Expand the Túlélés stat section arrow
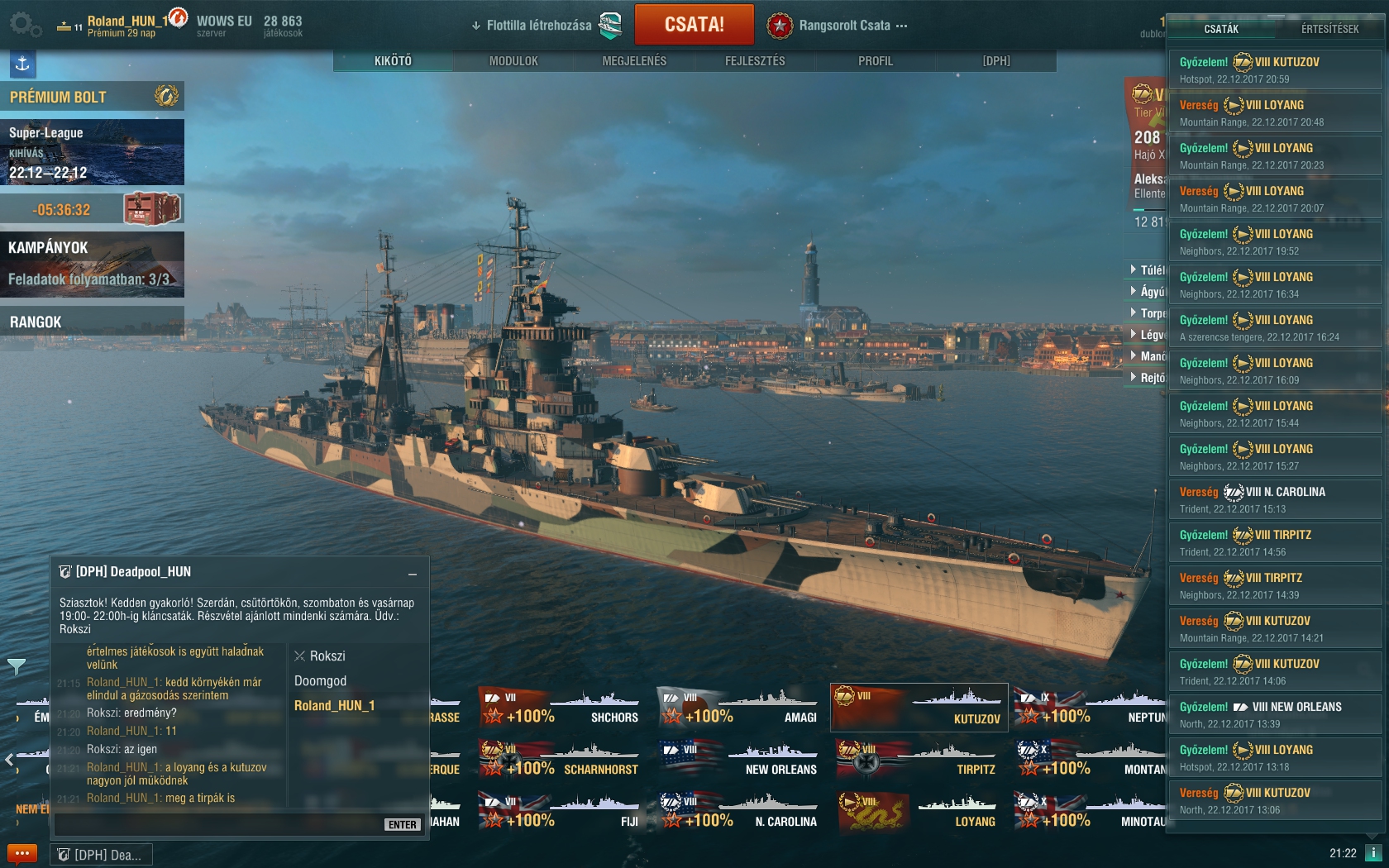 click(1134, 269)
